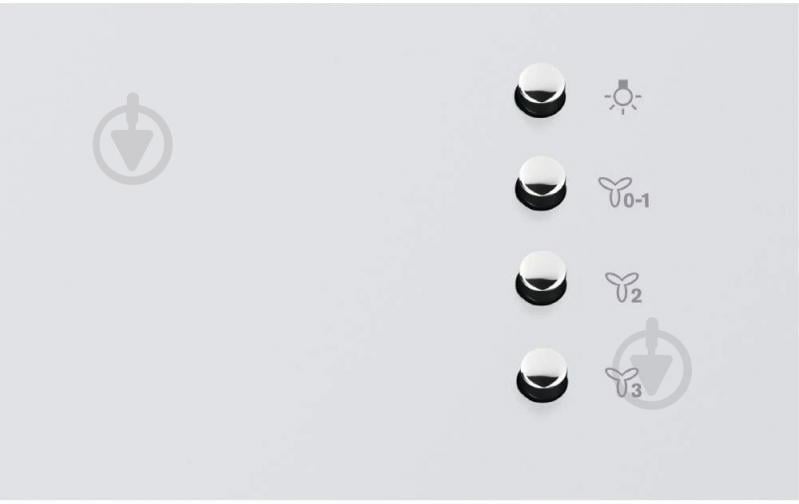Push the chrome light button
The width and height of the screenshot is (799, 504).
click(x=540, y=88)
